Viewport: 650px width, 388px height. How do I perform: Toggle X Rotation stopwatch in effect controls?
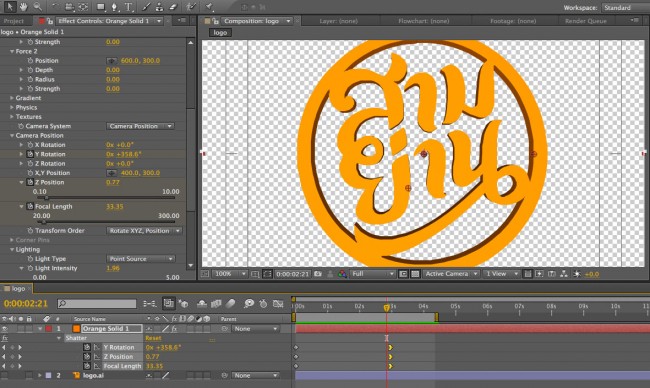point(30,145)
